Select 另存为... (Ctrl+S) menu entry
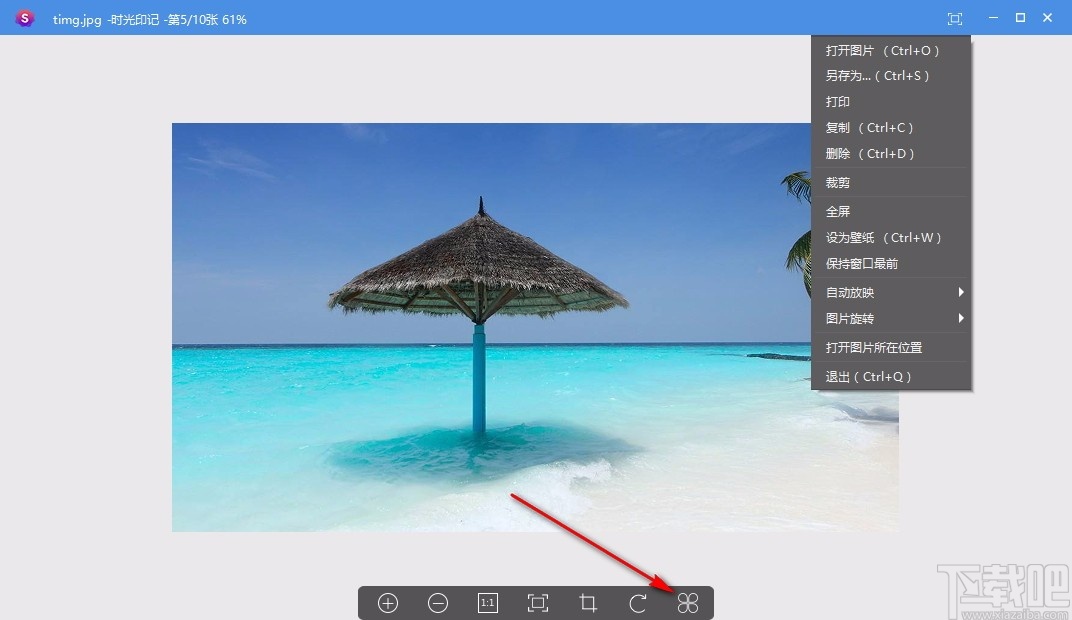The width and height of the screenshot is (1072, 620). [891, 76]
